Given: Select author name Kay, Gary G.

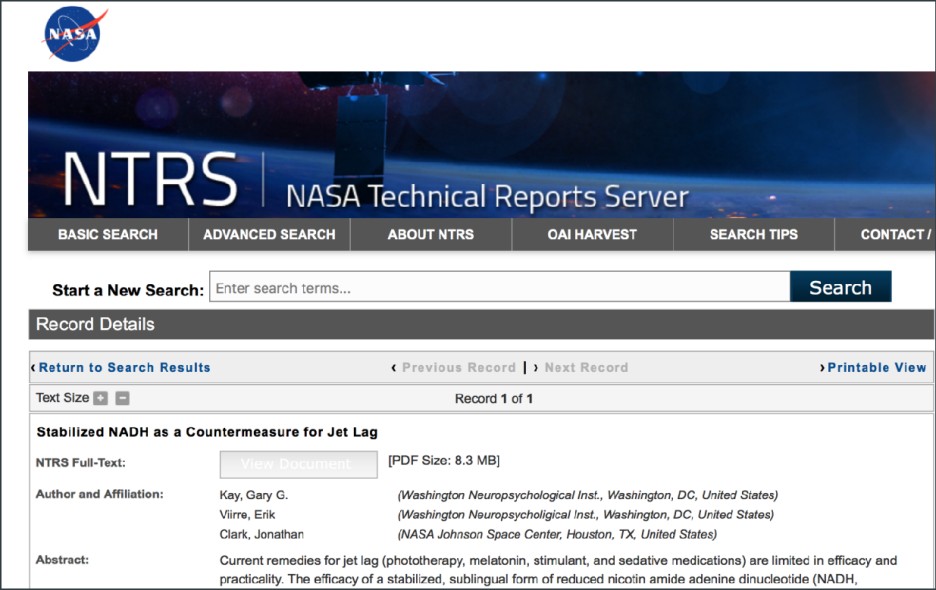Looking at the screenshot, I should [x=254, y=495].
